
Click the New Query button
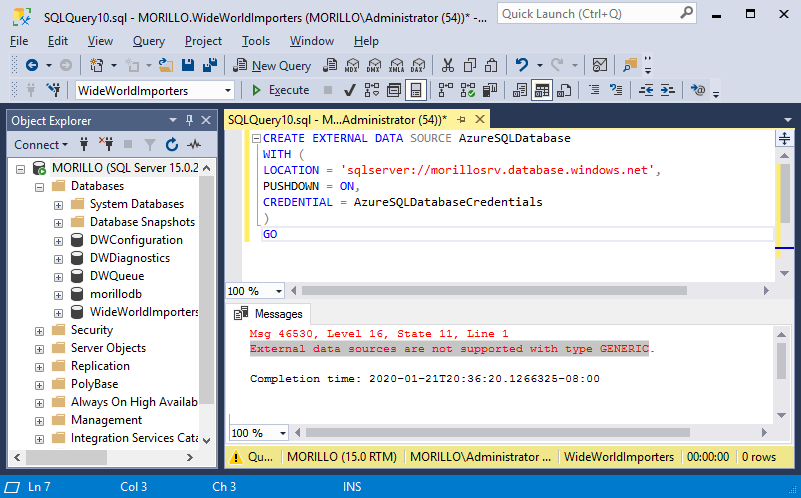click(272, 65)
